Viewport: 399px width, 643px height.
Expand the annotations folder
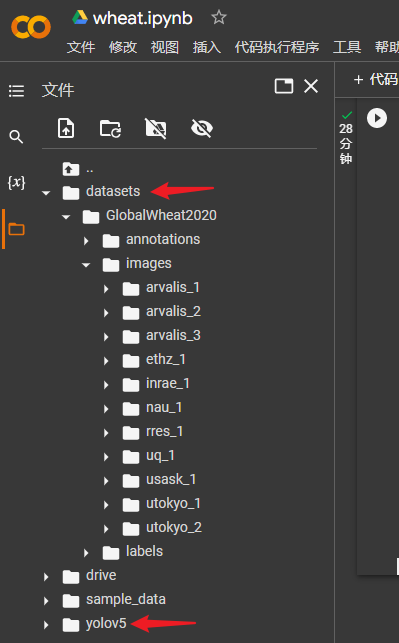click(86, 241)
